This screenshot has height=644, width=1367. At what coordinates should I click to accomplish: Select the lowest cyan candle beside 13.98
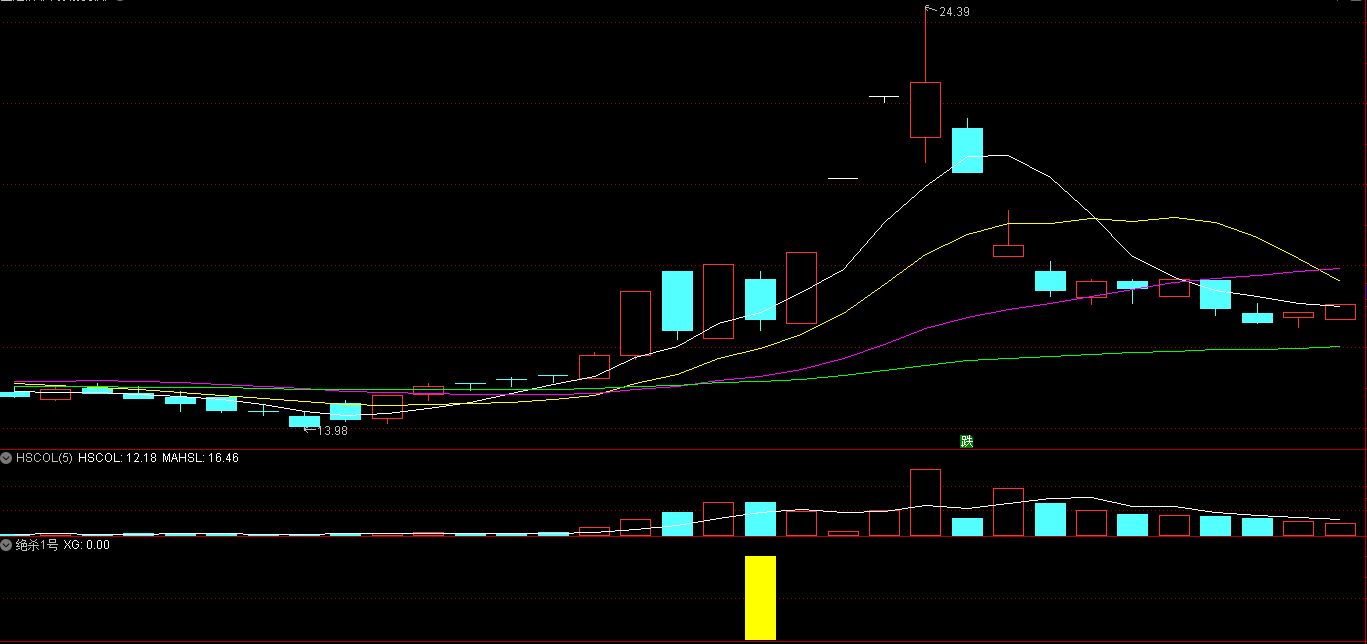click(304, 421)
